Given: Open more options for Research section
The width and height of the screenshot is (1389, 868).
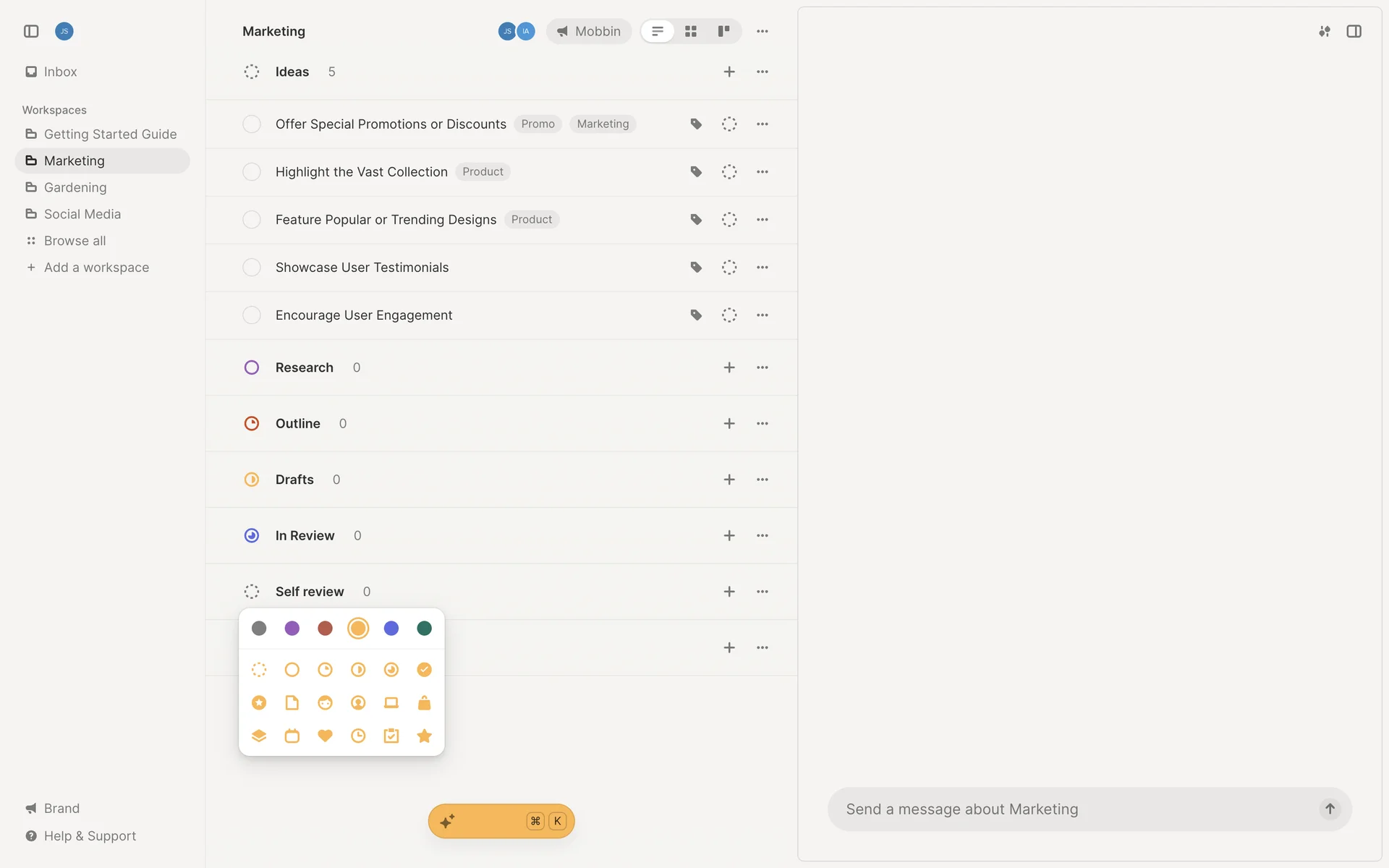Looking at the screenshot, I should 763,367.
